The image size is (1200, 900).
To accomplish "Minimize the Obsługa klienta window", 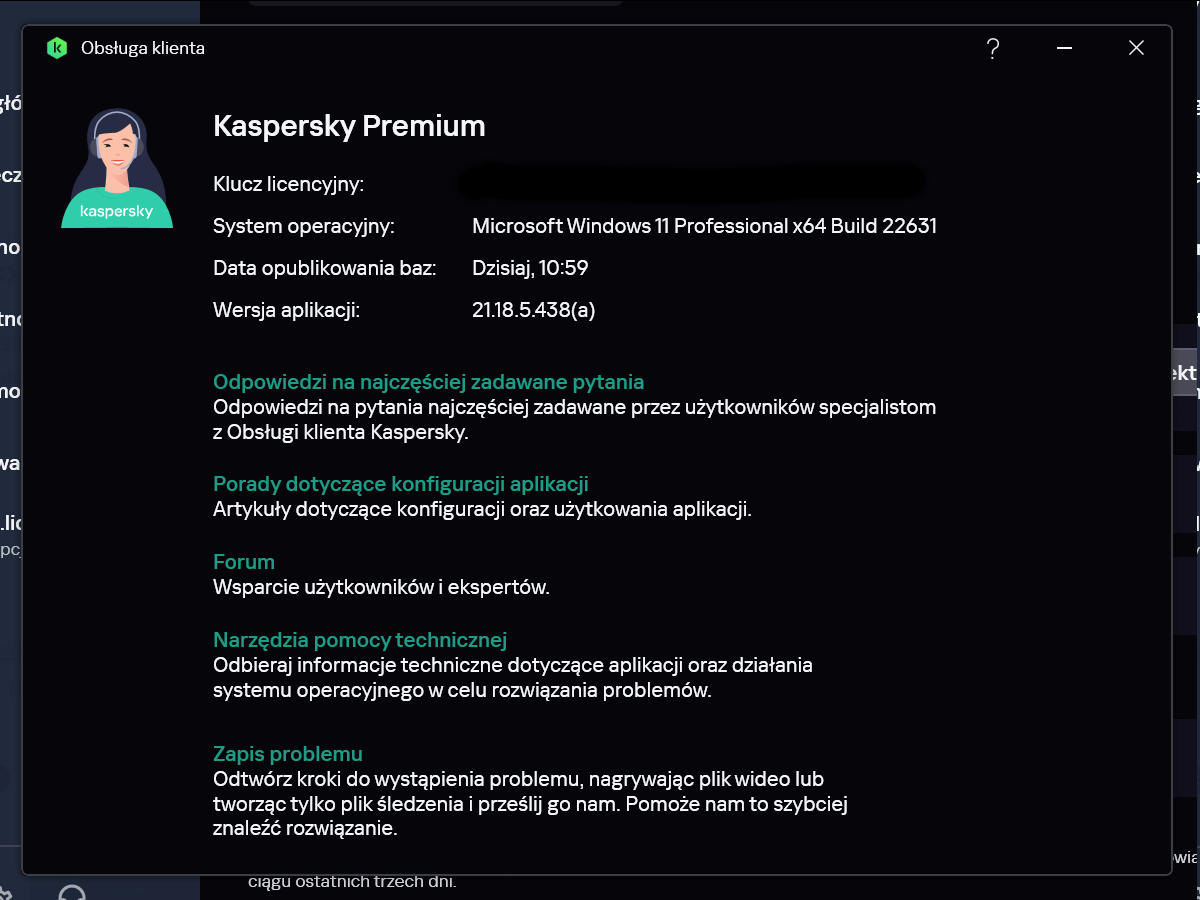I will [x=1064, y=48].
